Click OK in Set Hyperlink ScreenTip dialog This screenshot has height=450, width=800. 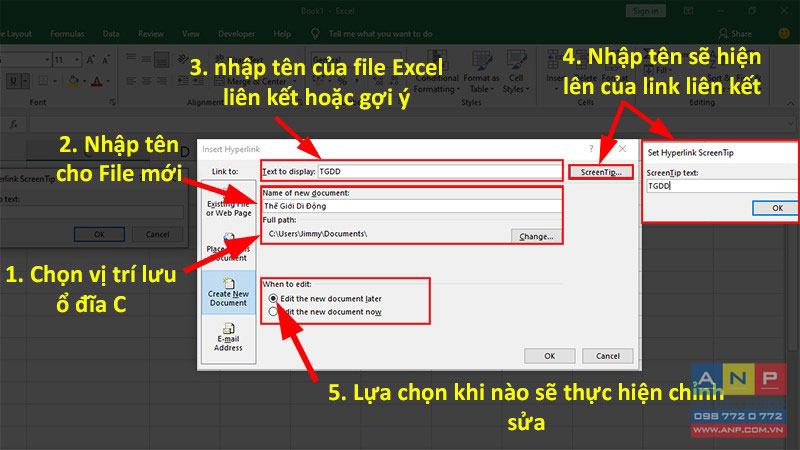coord(776,208)
